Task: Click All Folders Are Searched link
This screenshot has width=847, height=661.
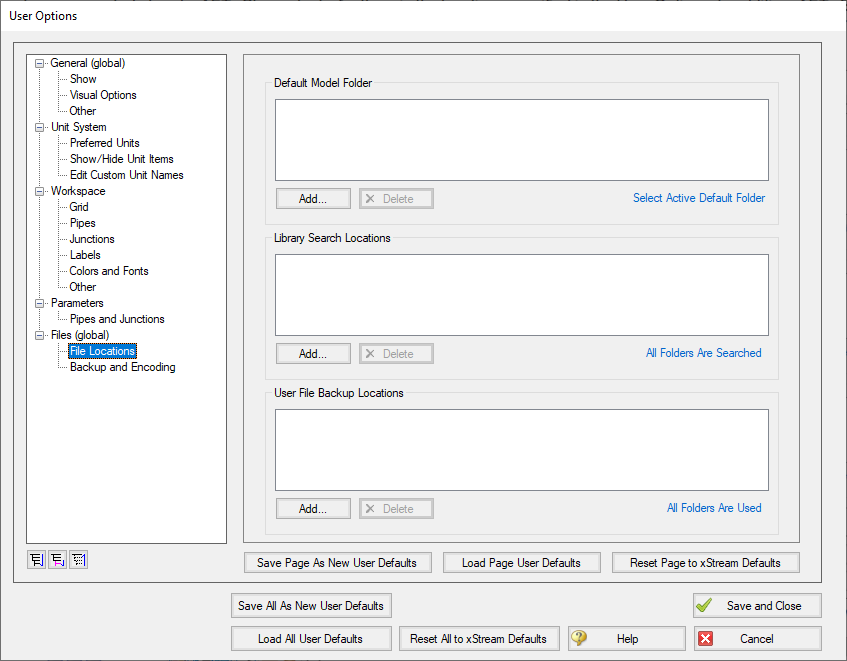Action: [703, 353]
